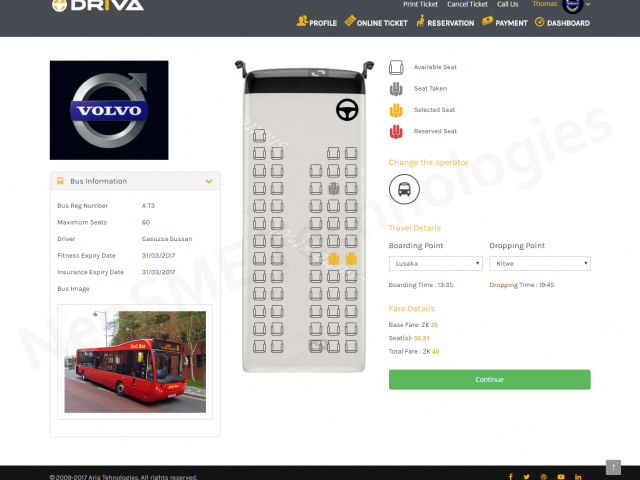
Task: Click the Cancel Ticket link
Action: pyautogui.click(x=467, y=4)
